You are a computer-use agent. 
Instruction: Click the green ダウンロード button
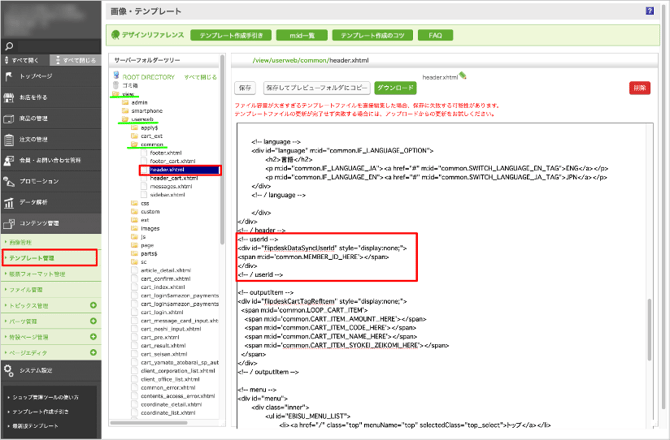click(396, 88)
